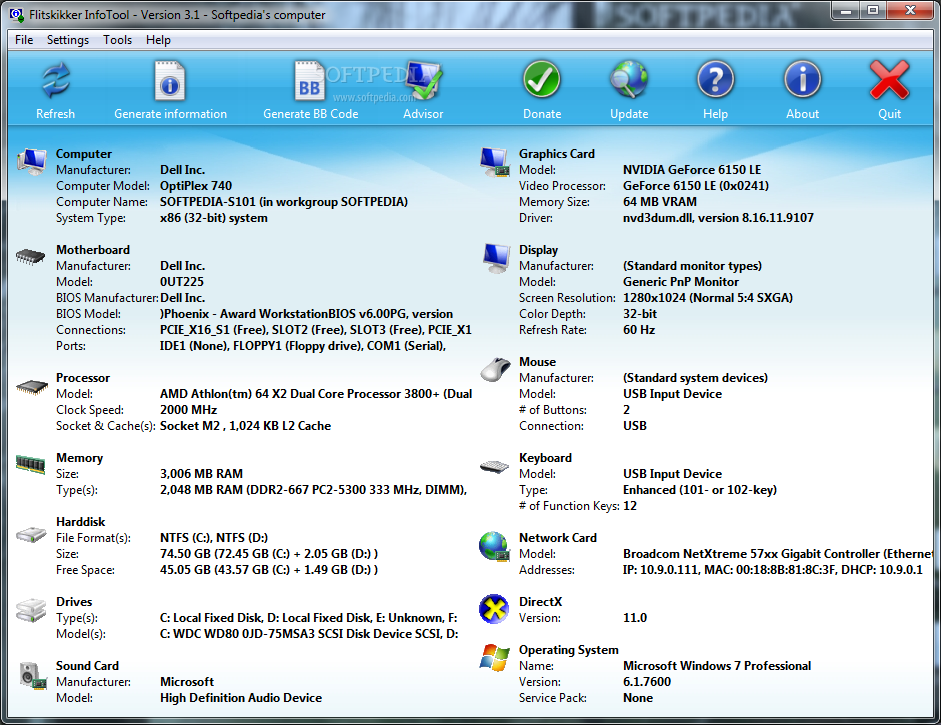Open the File menu

pos(24,40)
